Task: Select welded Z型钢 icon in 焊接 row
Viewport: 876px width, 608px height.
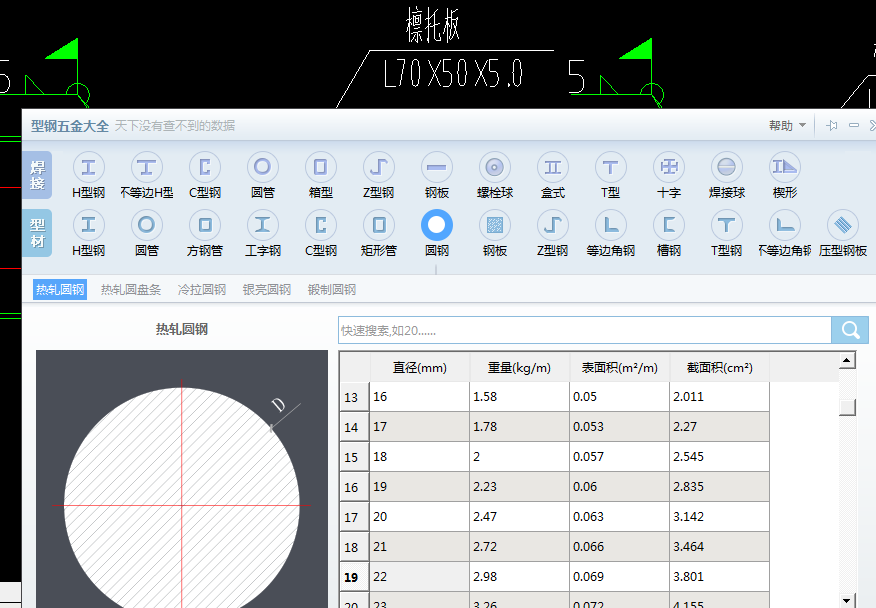Action: point(379,167)
